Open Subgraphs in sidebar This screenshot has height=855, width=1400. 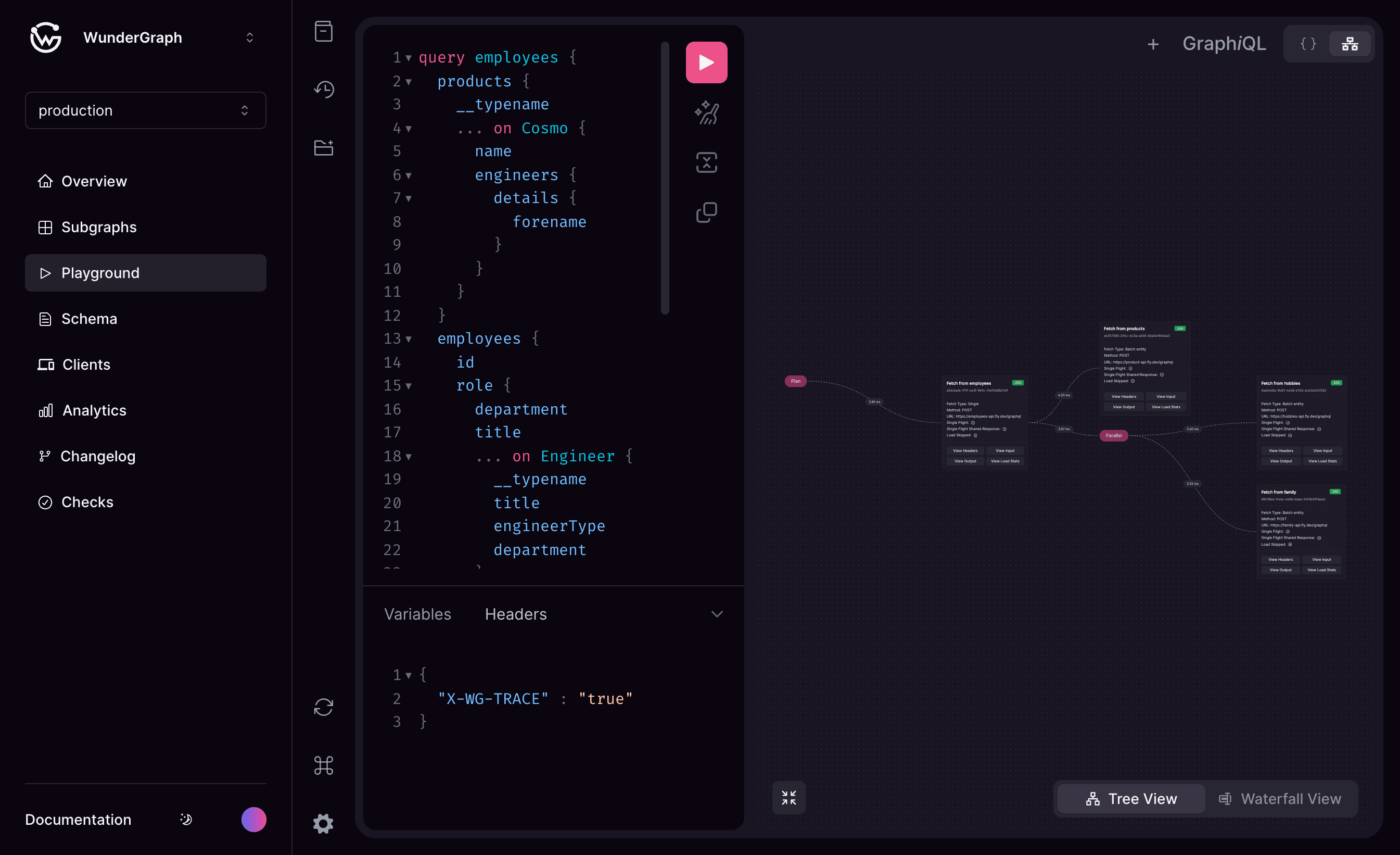(x=145, y=227)
